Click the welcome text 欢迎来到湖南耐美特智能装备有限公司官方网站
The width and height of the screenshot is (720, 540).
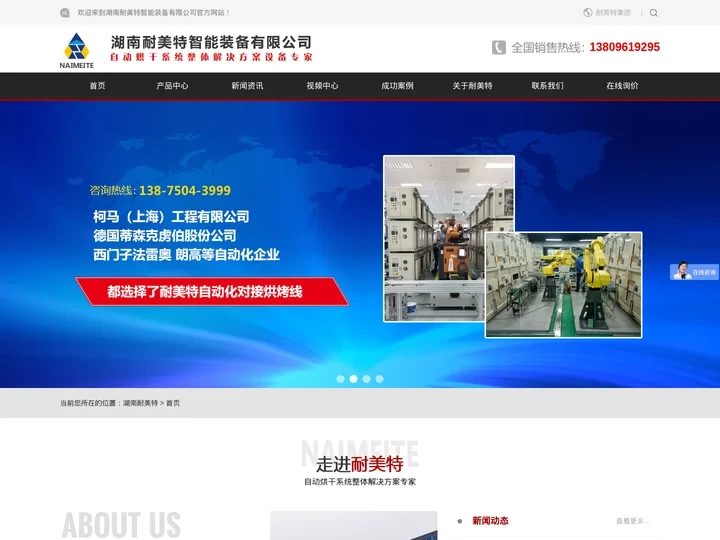(x=153, y=13)
